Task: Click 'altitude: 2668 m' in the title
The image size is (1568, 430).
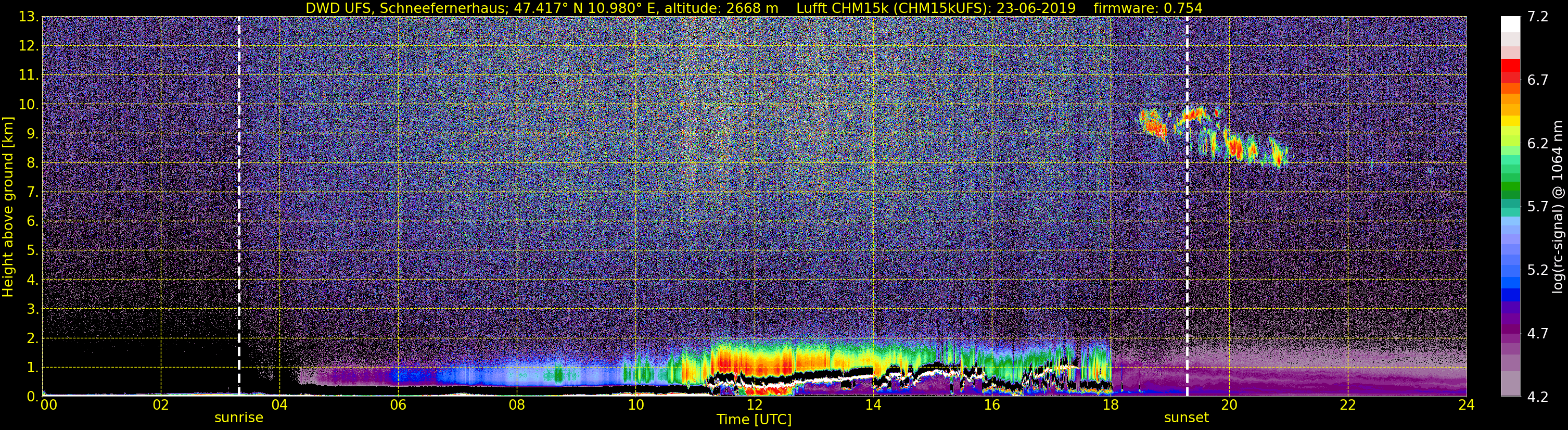Action: [x=721, y=8]
